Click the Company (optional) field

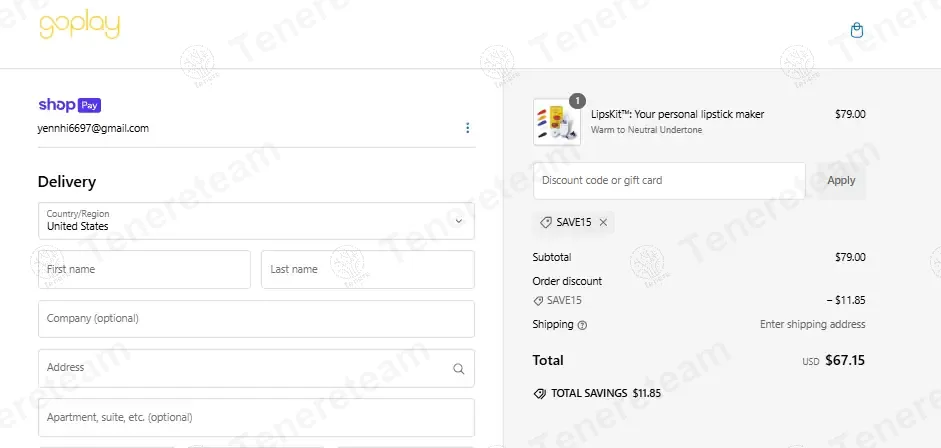[x=256, y=319]
